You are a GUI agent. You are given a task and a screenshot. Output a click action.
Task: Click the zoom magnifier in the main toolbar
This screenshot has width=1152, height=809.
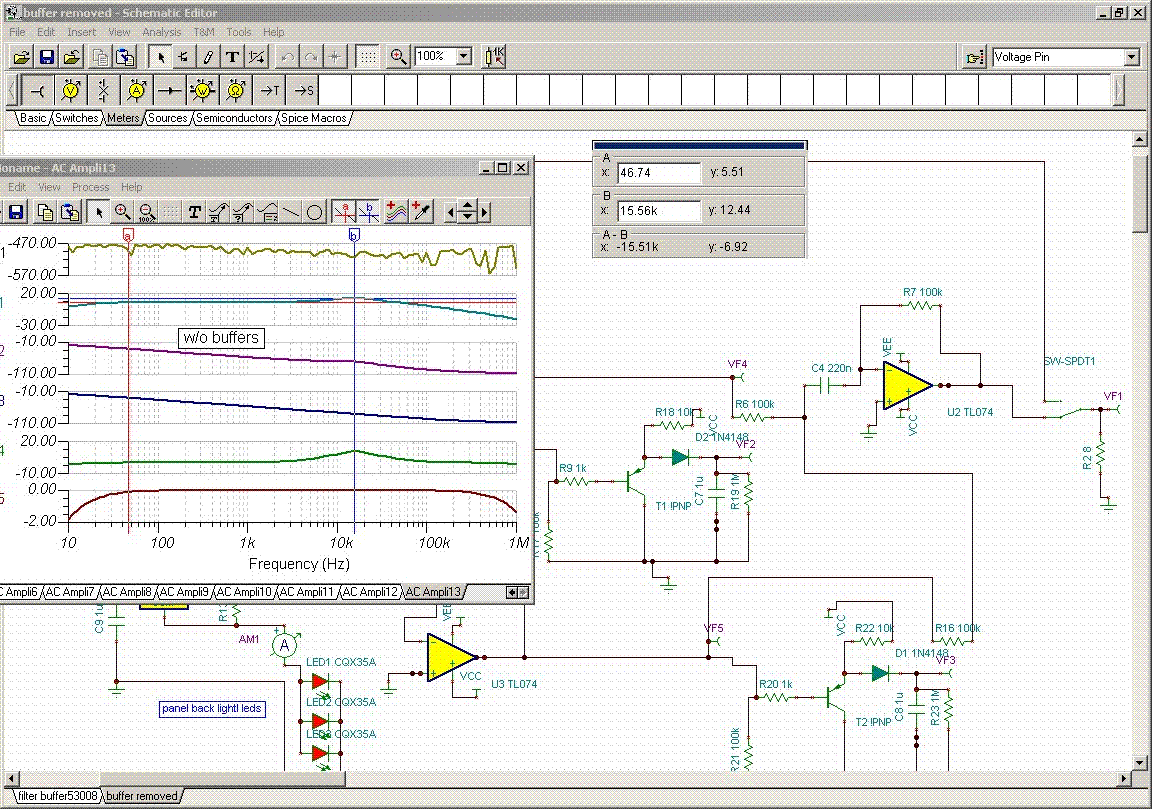(x=398, y=57)
